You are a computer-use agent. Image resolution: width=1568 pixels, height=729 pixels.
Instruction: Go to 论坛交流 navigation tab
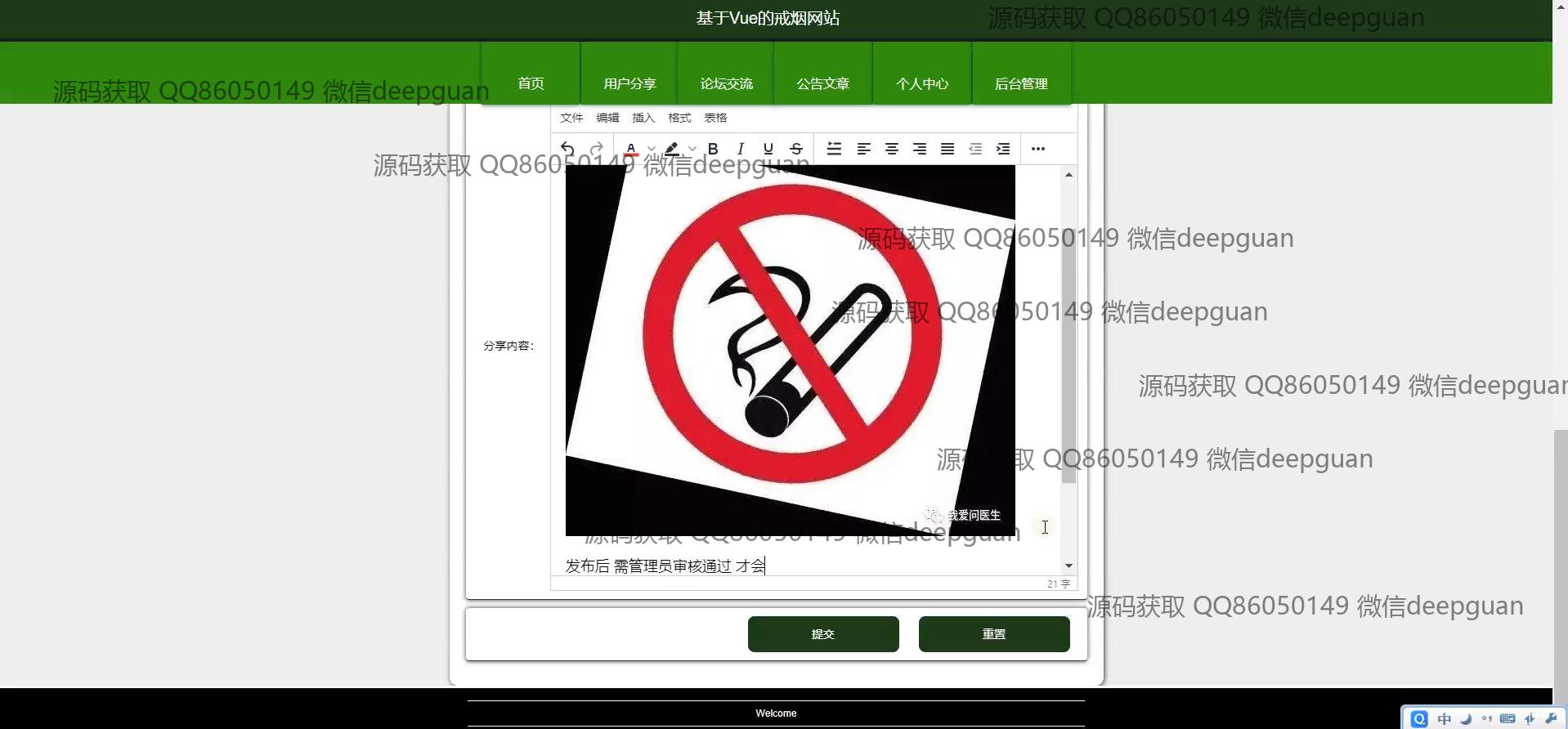tap(726, 83)
